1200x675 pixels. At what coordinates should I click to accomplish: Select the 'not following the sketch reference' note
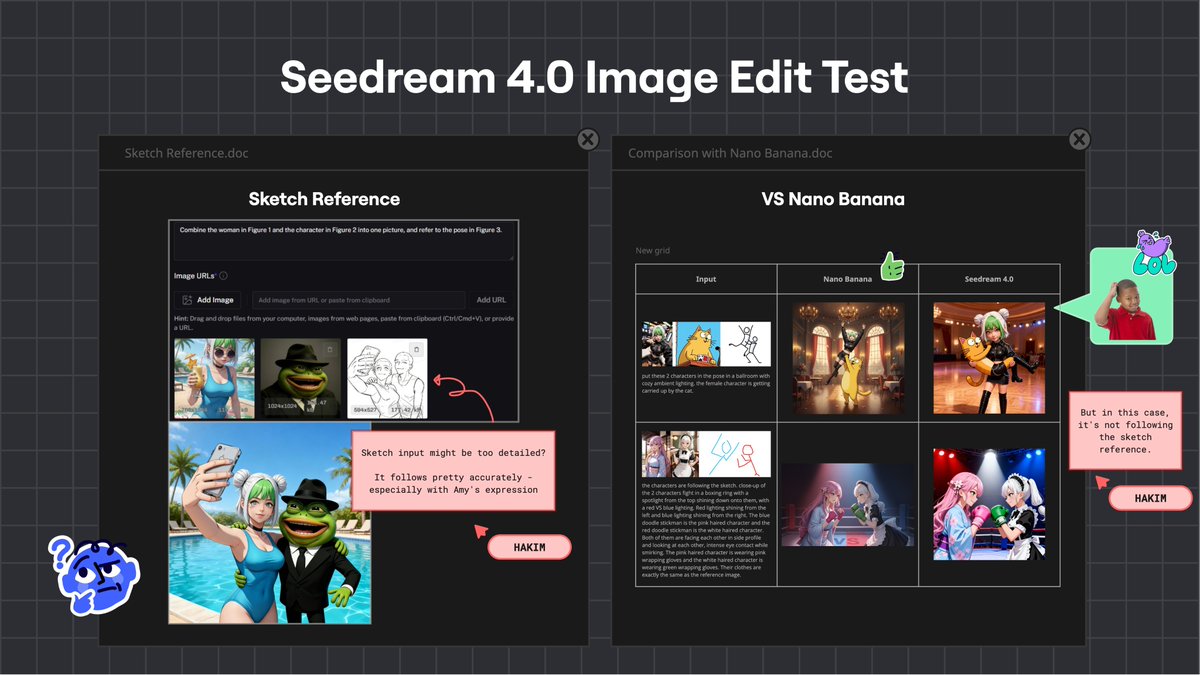coord(1125,430)
